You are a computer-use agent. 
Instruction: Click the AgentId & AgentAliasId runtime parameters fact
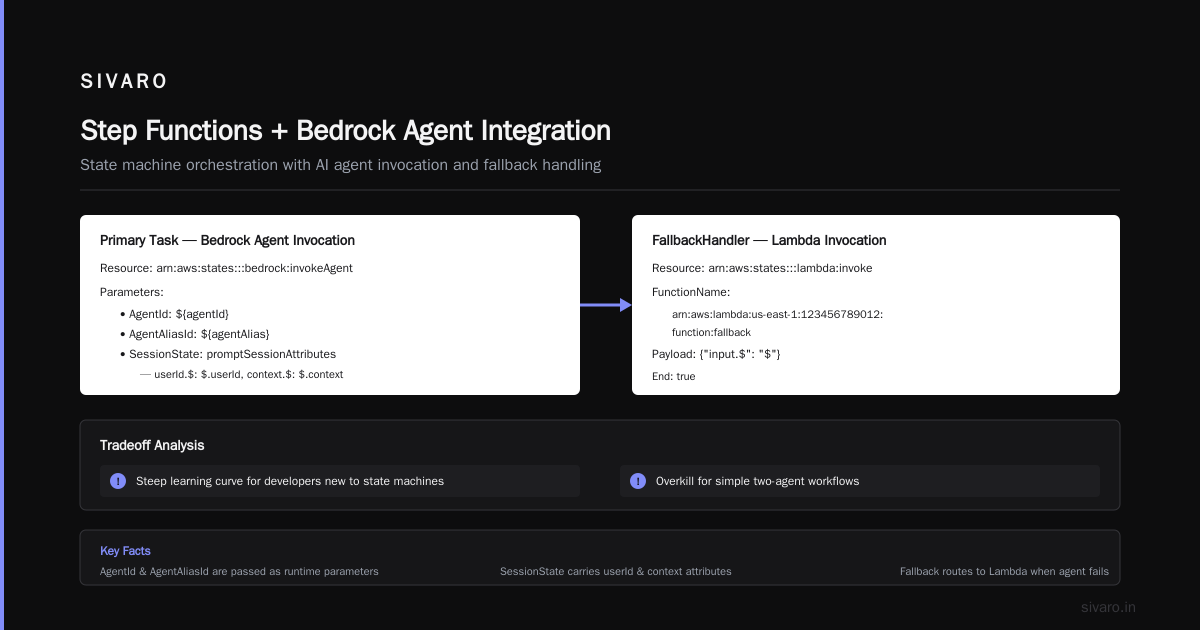(239, 571)
